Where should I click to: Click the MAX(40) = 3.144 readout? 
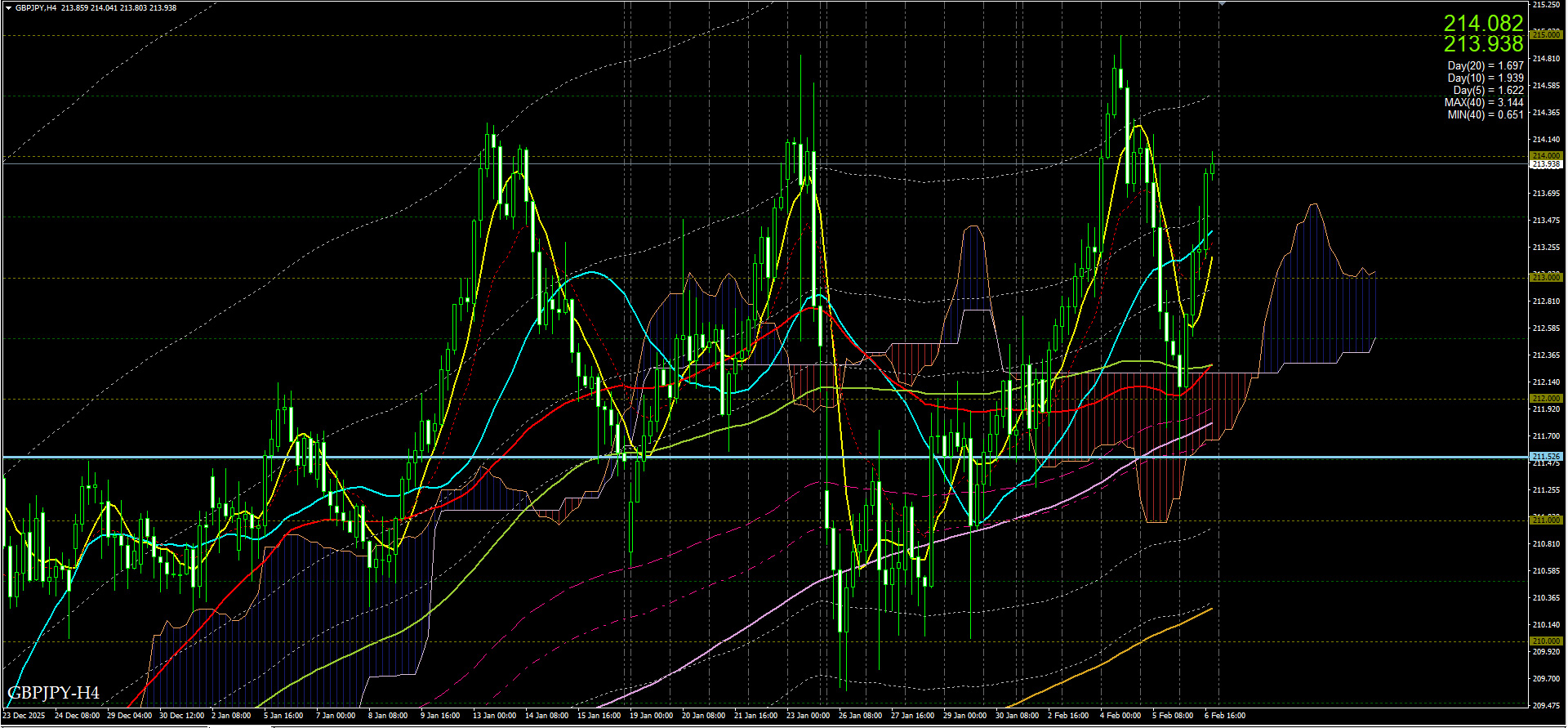[x=1483, y=102]
